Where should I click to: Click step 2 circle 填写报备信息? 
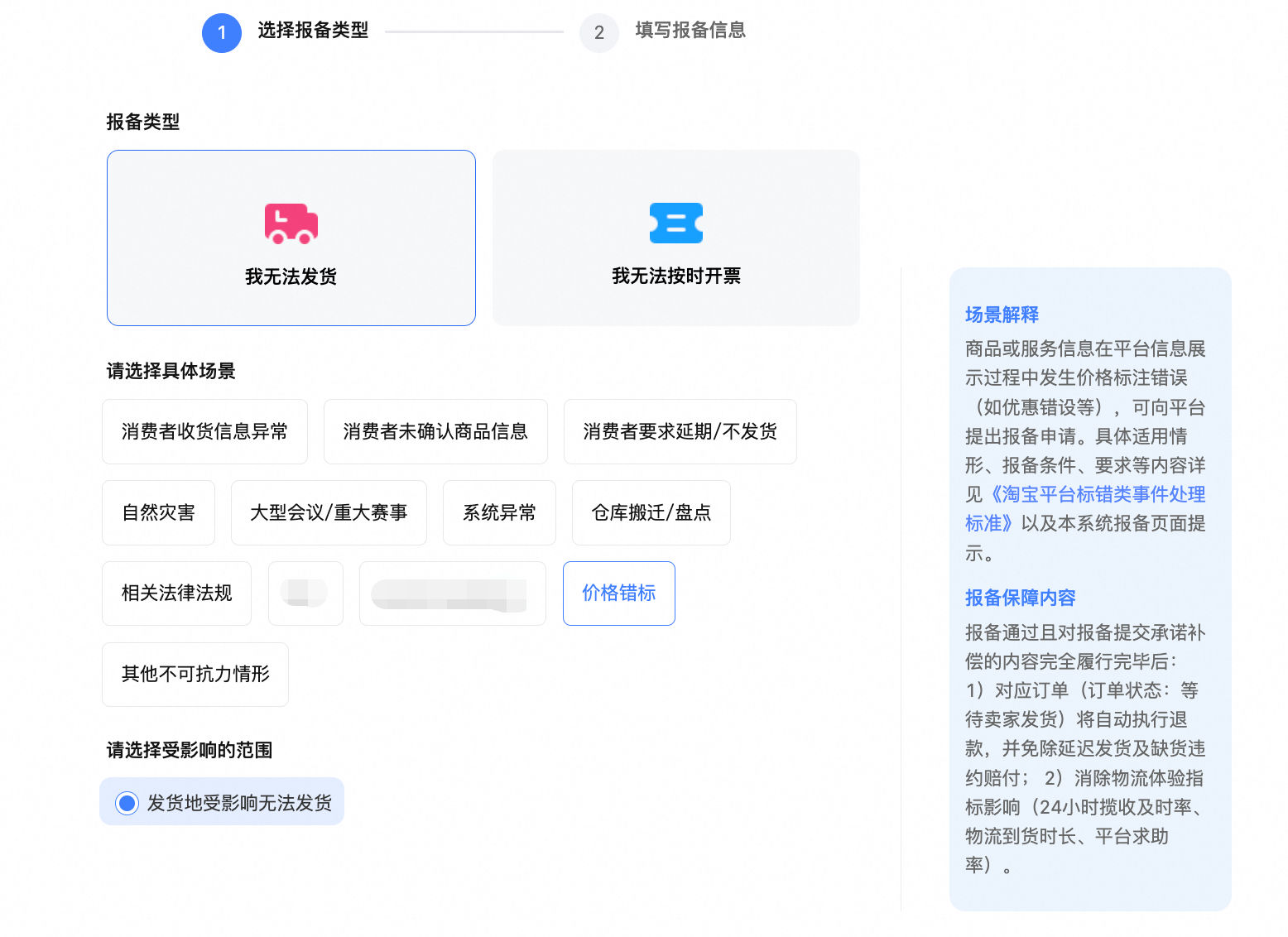[x=599, y=33]
